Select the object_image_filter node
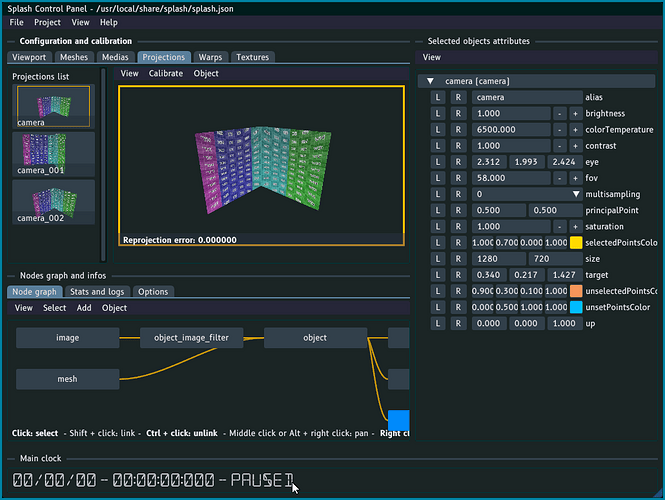This screenshot has width=665, height=500. [191, 338]
